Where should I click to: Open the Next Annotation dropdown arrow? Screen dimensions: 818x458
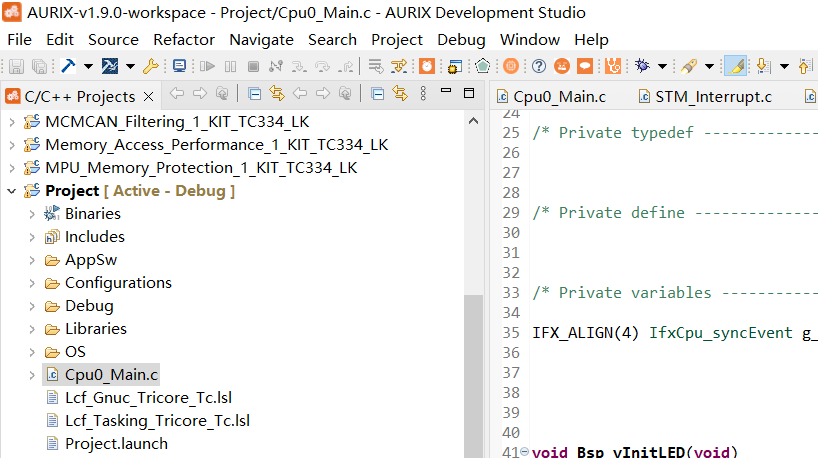784,66
